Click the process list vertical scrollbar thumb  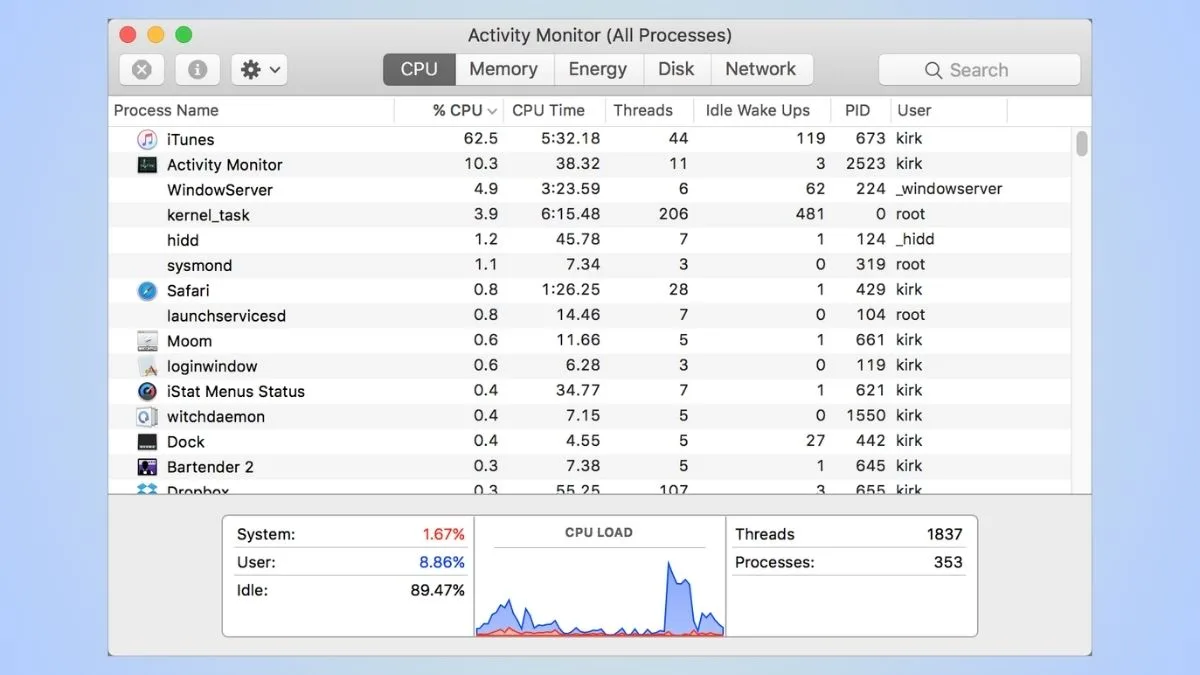(1082, 143)
